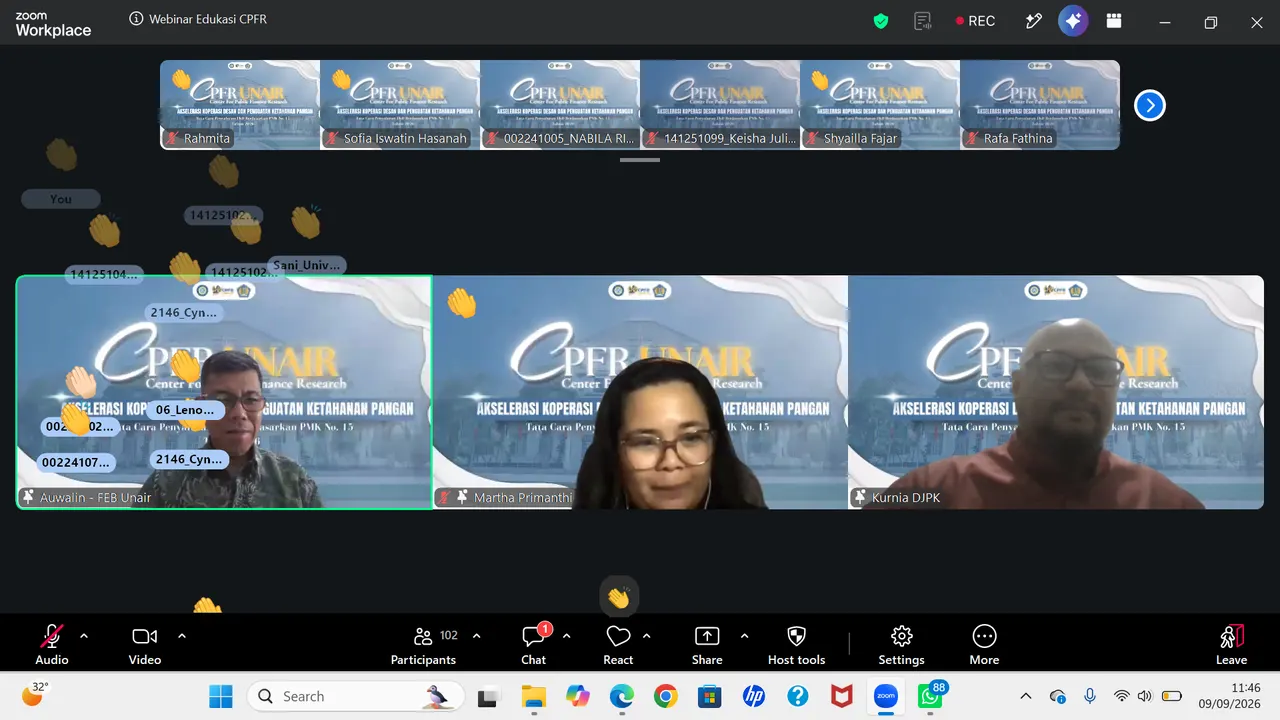Viewport: 1280px width, 720px height.
Task: Open the Participants panel
Action: 424,644
